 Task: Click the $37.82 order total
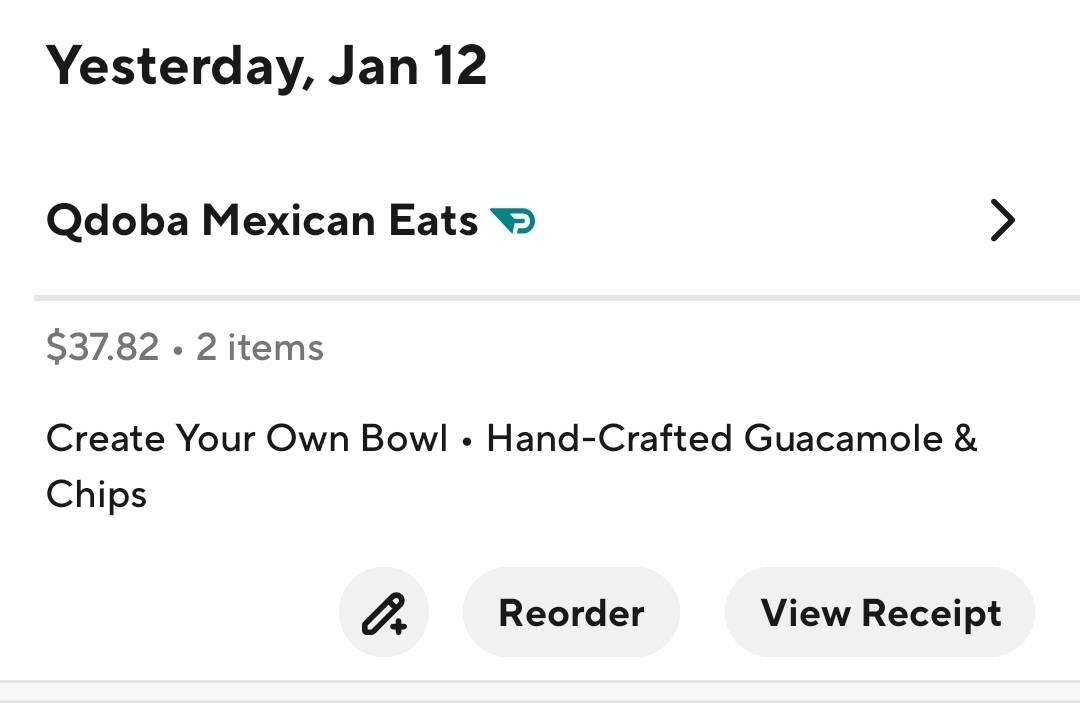pos(102,347)
